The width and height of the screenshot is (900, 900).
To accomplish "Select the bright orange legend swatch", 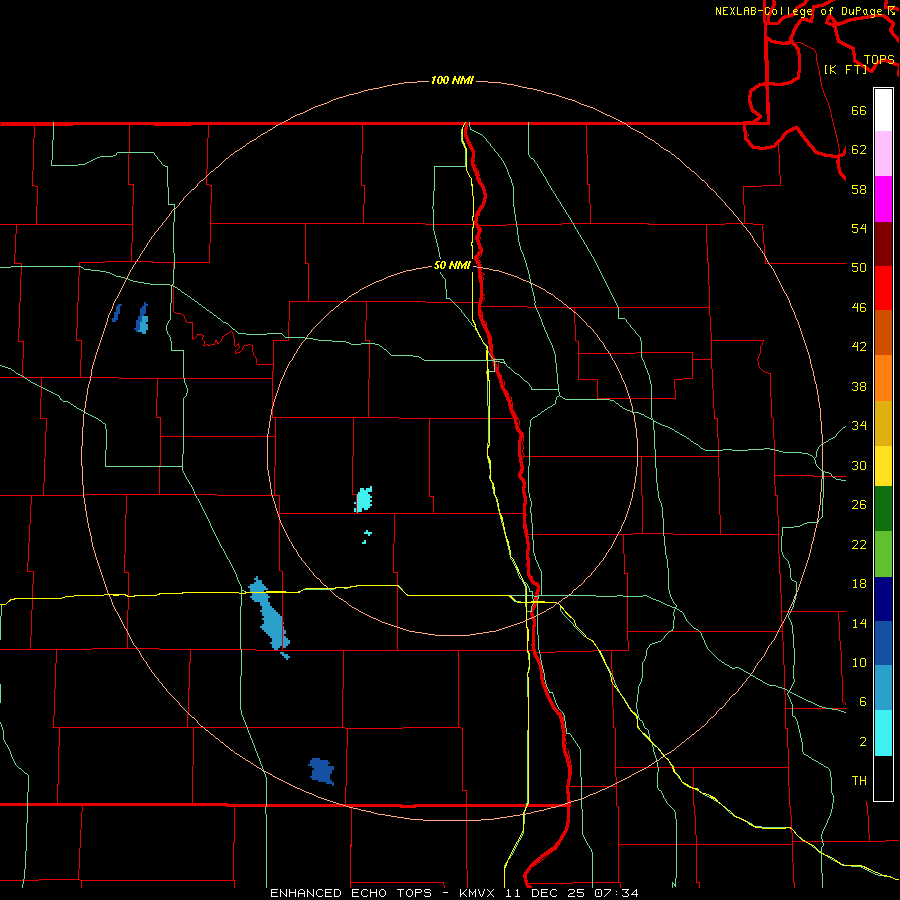I will (x=883, y=378).
